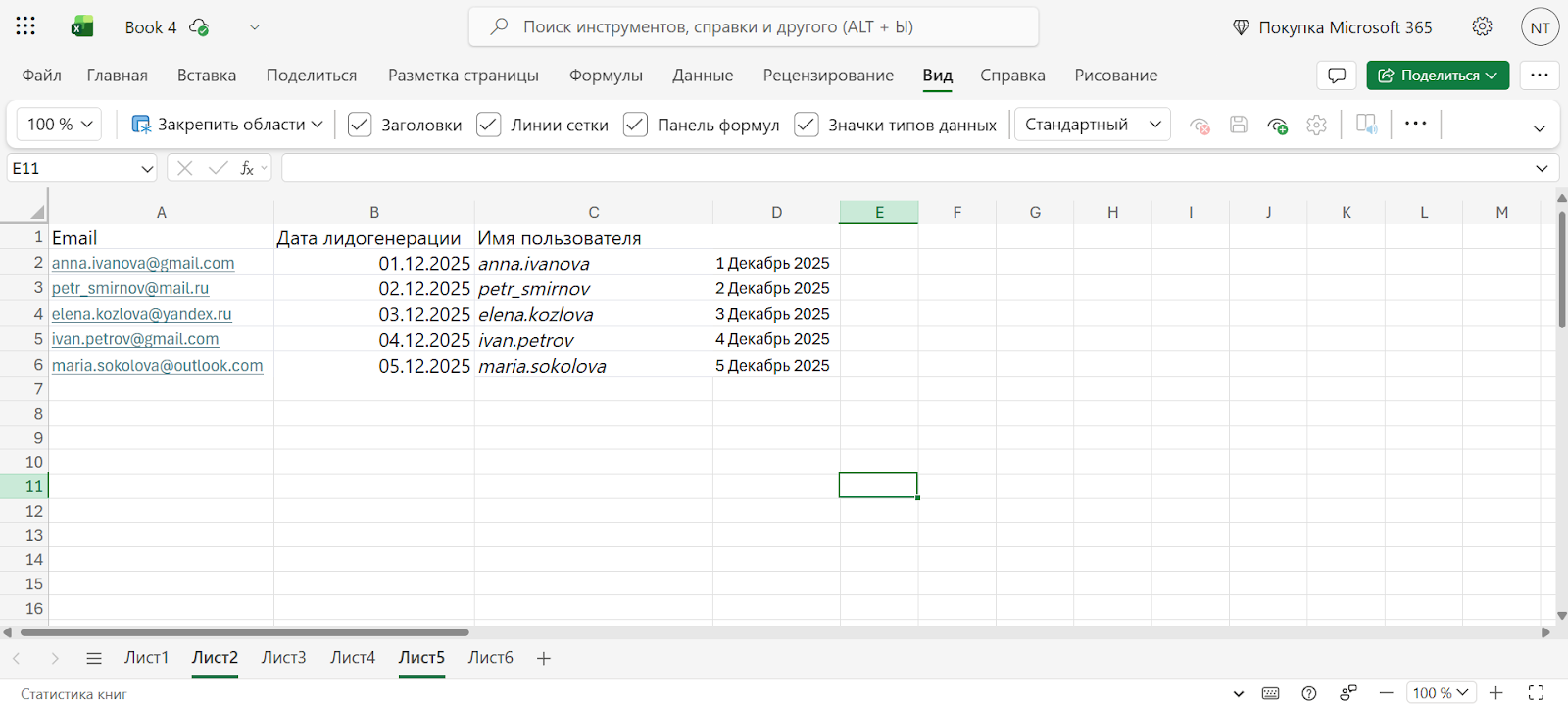Open the Стандартный view dropdown
This screenshot has height=705, width=1568.
click(1092, 125)
